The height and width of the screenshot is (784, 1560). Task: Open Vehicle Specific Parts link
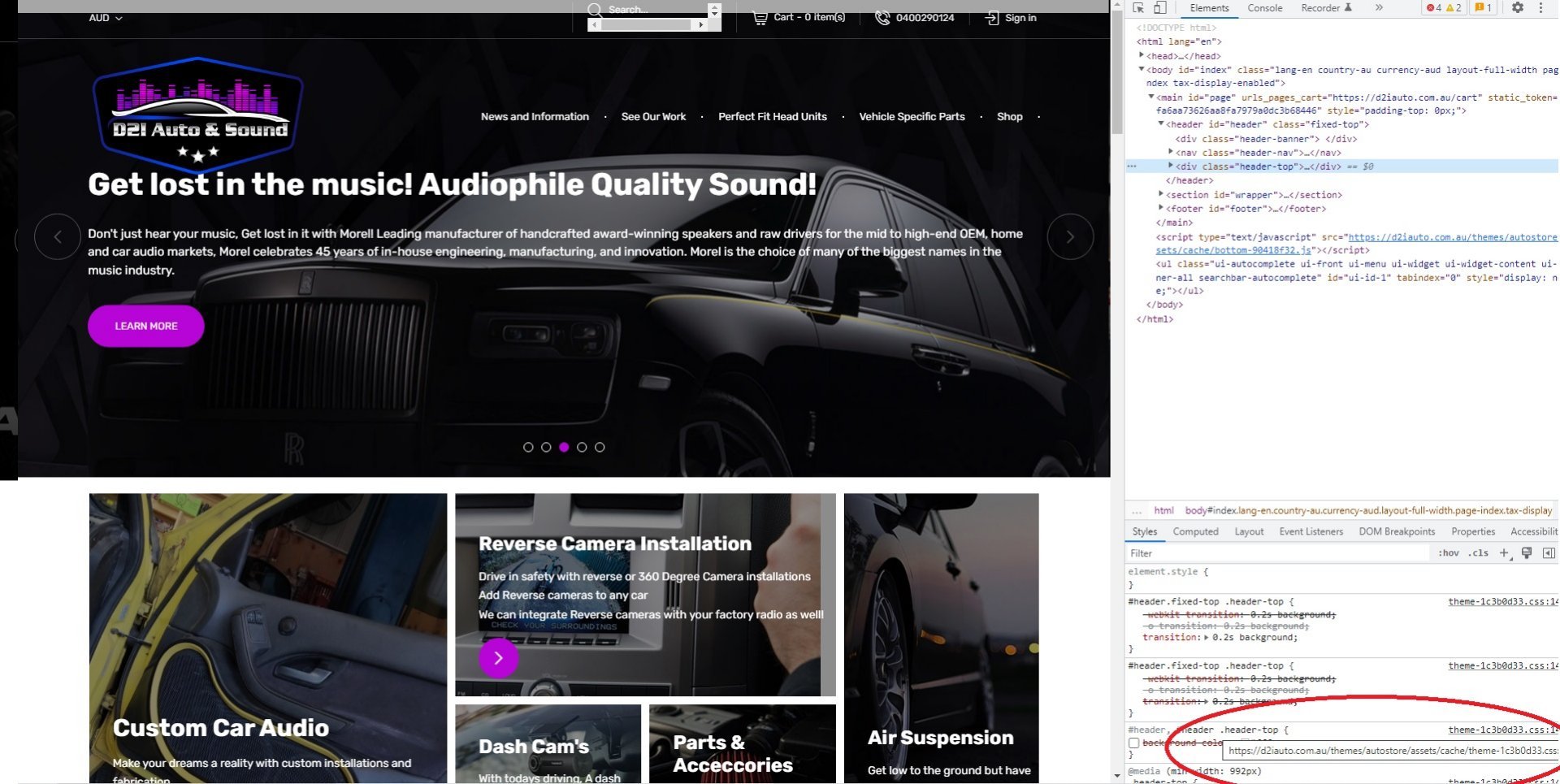tap(912, 117)
